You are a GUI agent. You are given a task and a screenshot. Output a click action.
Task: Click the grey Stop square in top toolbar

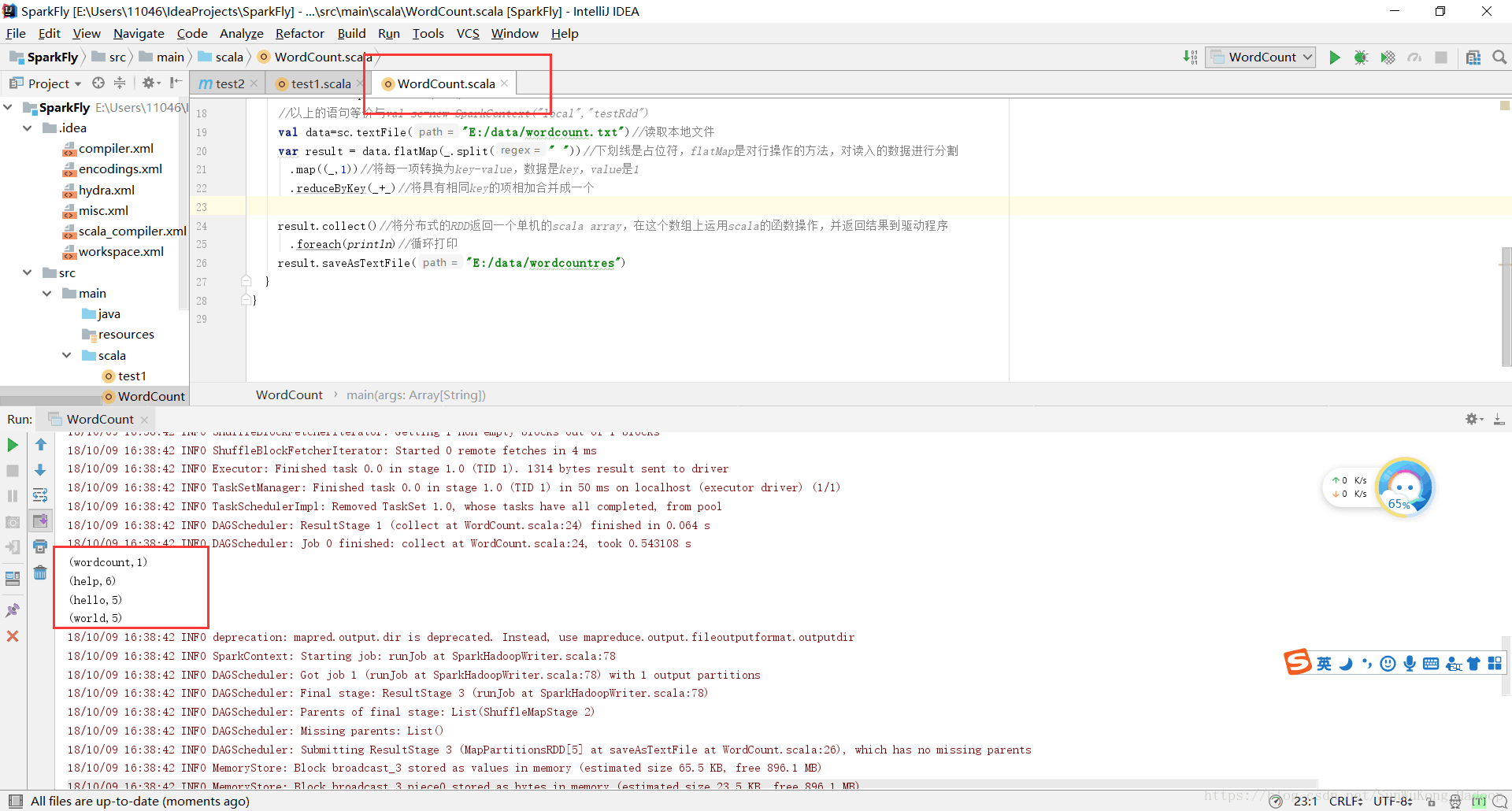click(1441, 57)
